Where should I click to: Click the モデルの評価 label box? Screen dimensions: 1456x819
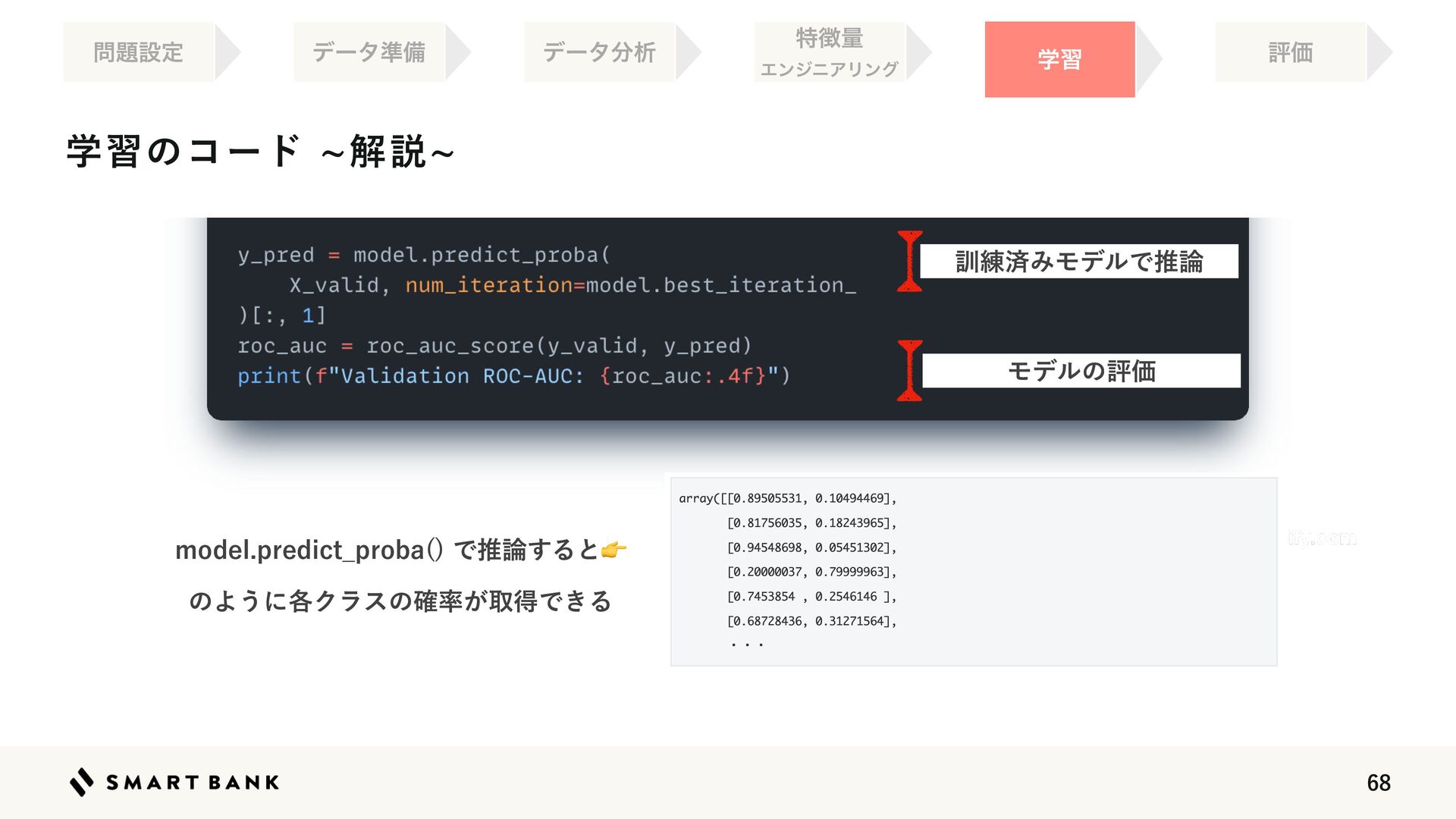1081,371
